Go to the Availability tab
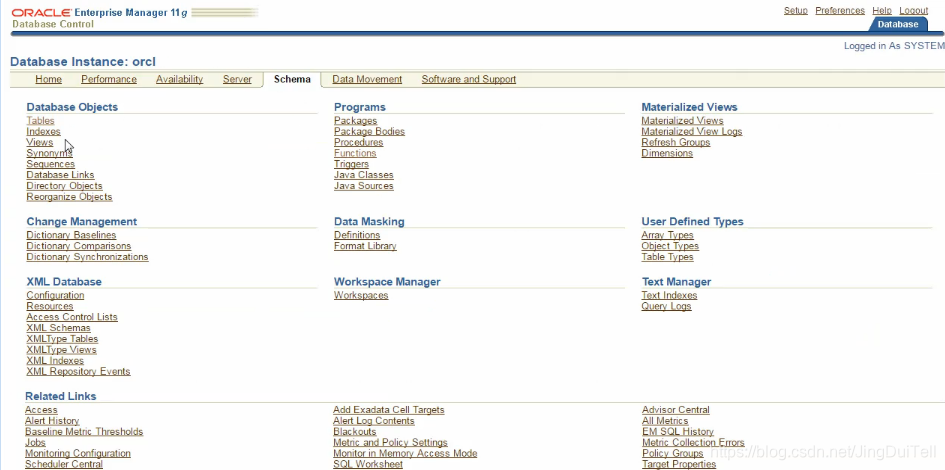The height and width of the screenshot is (470, 945). coord(179,79)
